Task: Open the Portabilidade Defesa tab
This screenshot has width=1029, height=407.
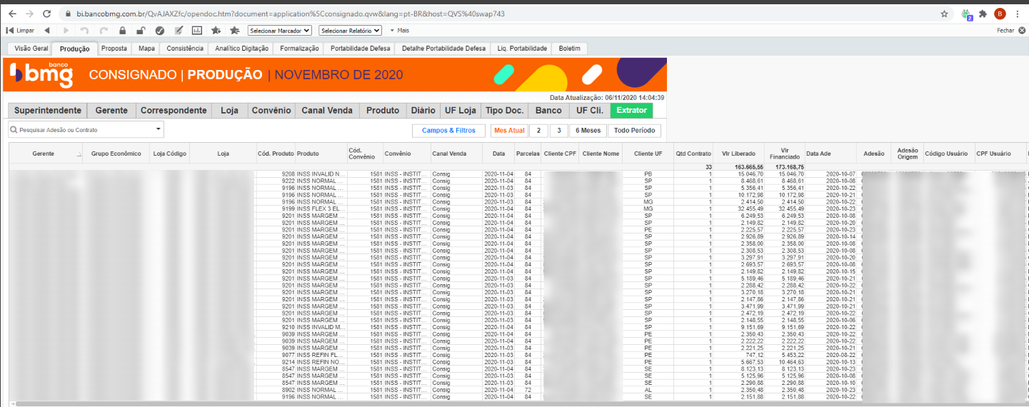Action: click(x=360, y=49)
